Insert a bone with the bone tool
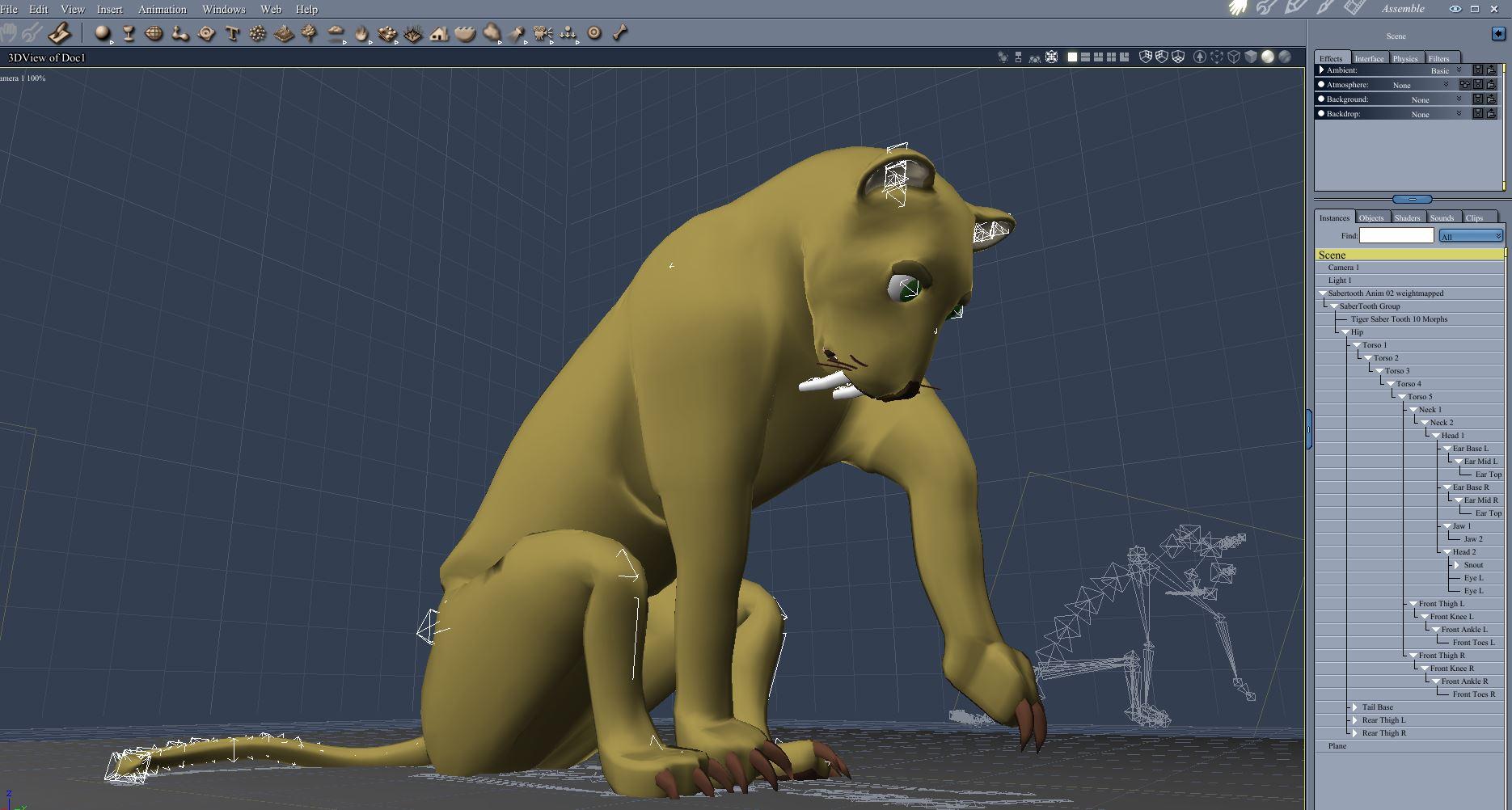 click(x=620, y=33)
